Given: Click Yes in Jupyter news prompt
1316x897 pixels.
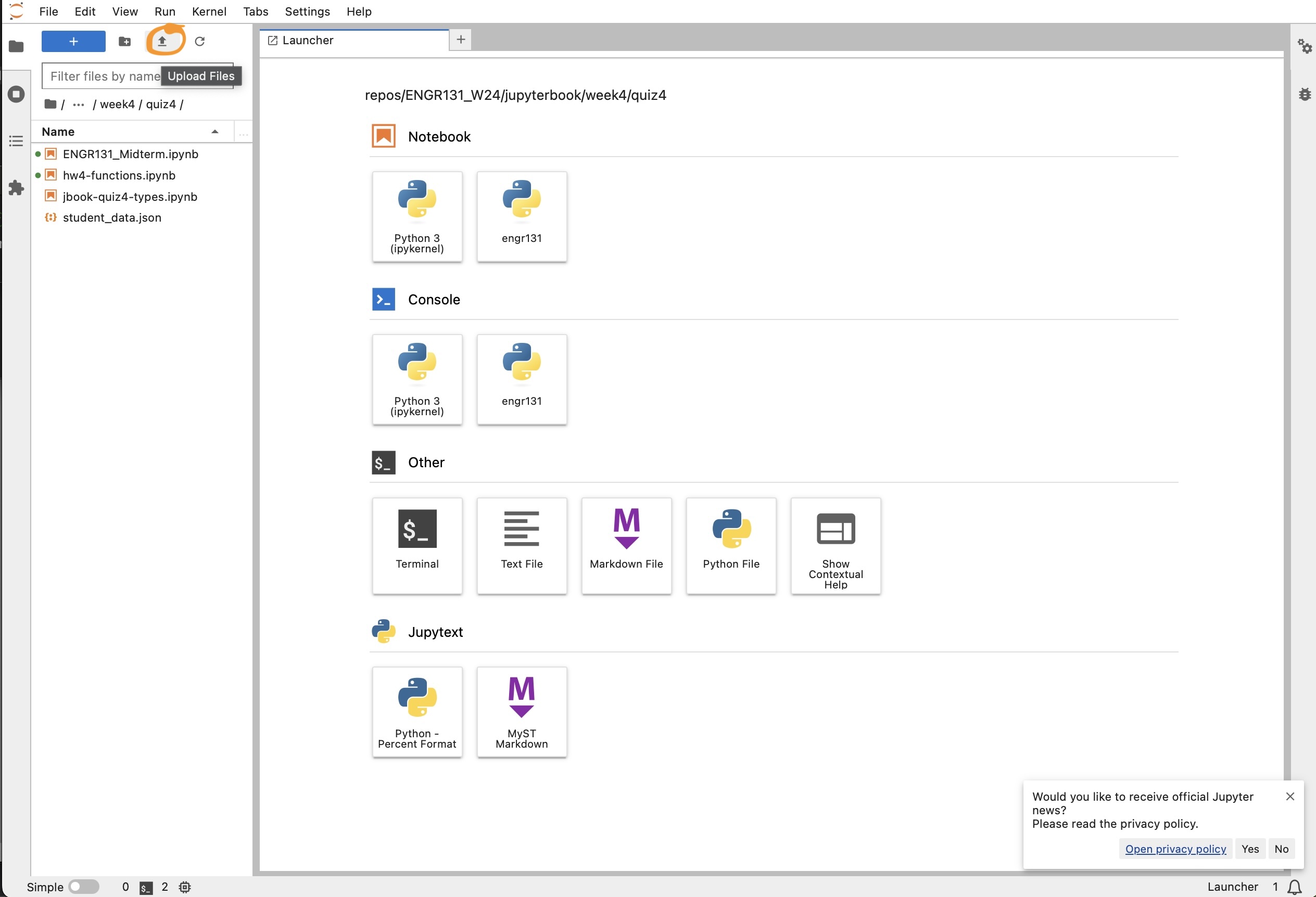Looking at the screenshot, I should 1250,849.
